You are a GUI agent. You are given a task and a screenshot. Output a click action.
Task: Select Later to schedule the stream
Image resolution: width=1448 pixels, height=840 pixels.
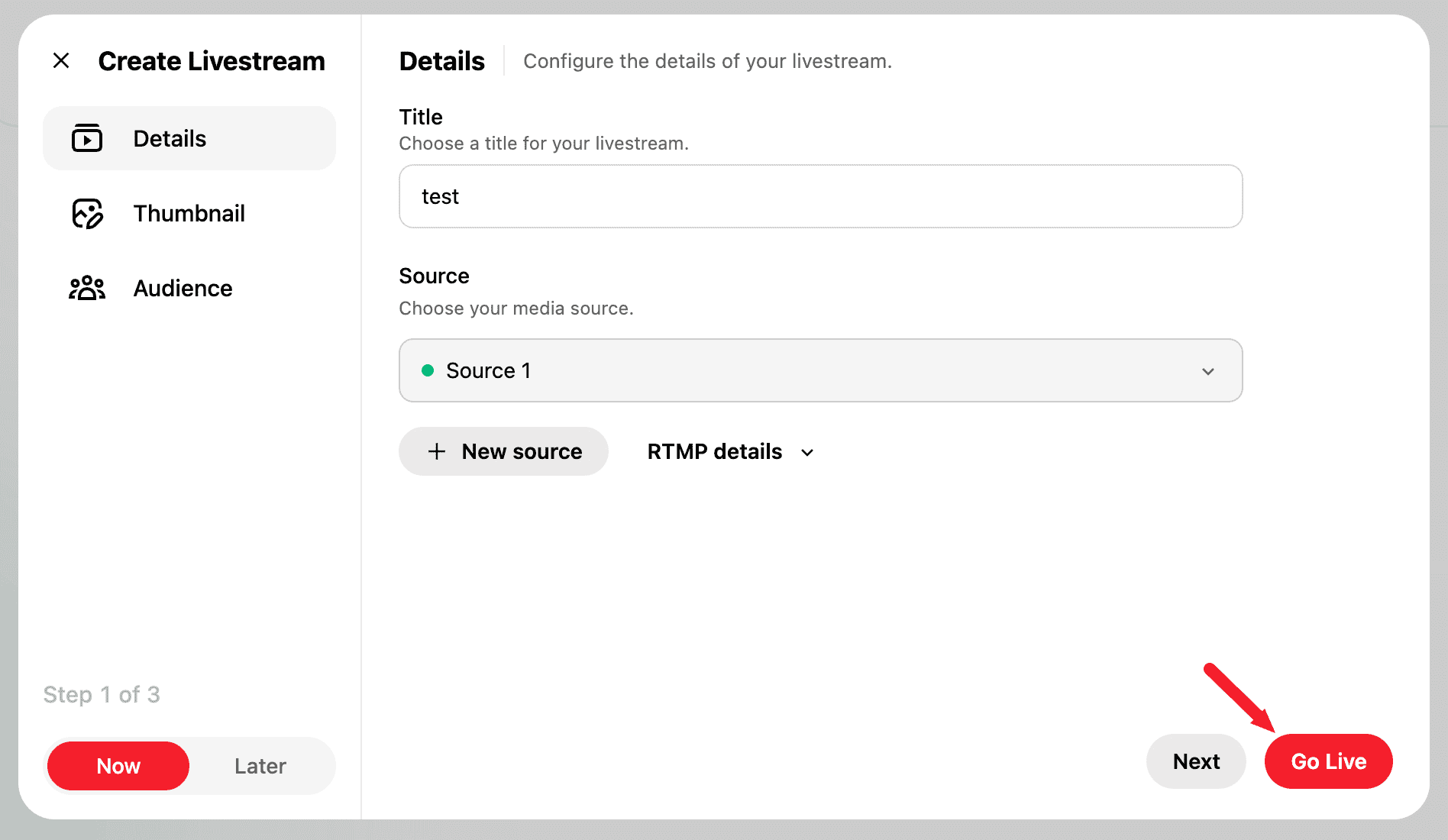[x=260, y=766]
